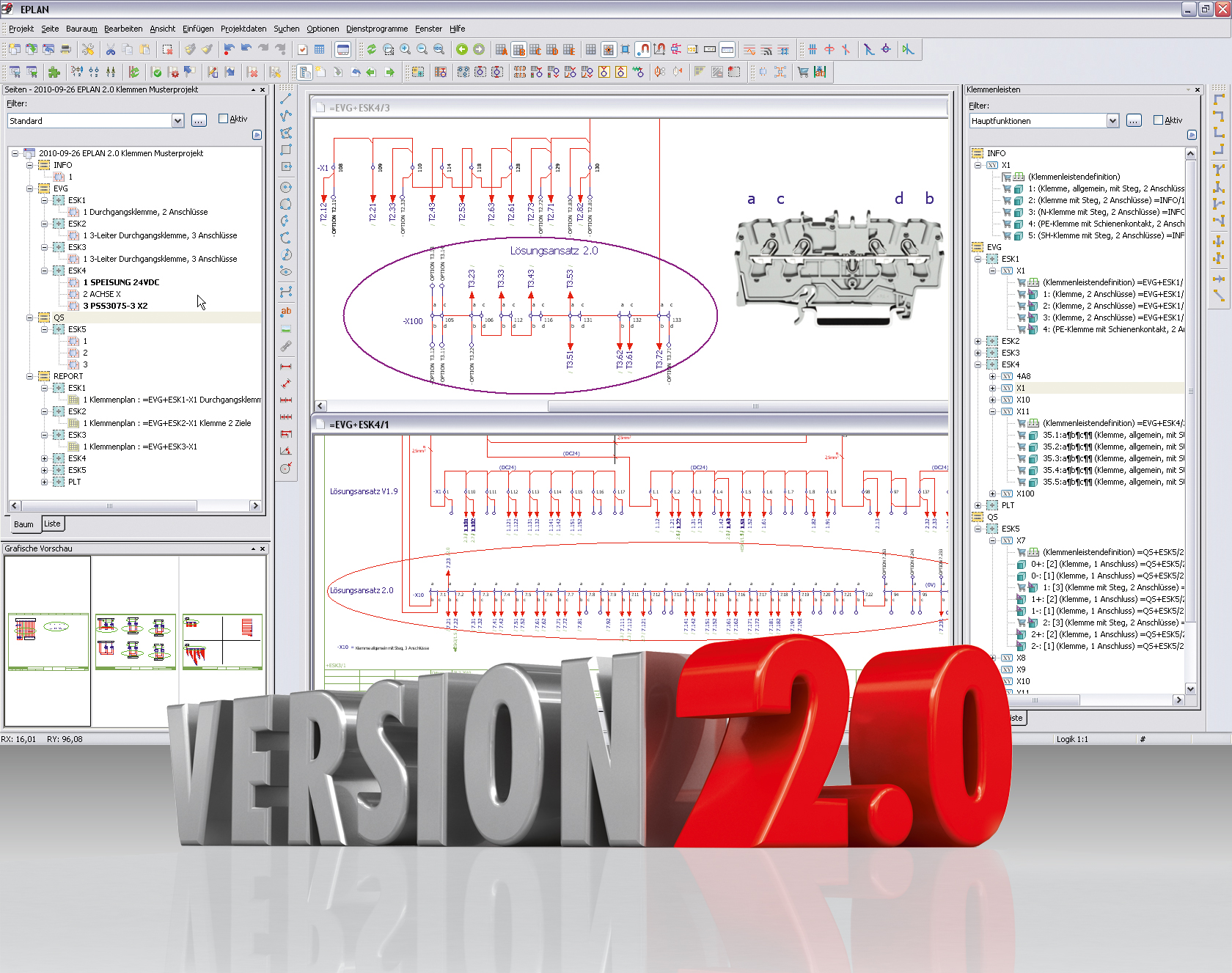
Task: Expand the 4A8 node in Klemmenleisten tree
Action: point(992,376)
